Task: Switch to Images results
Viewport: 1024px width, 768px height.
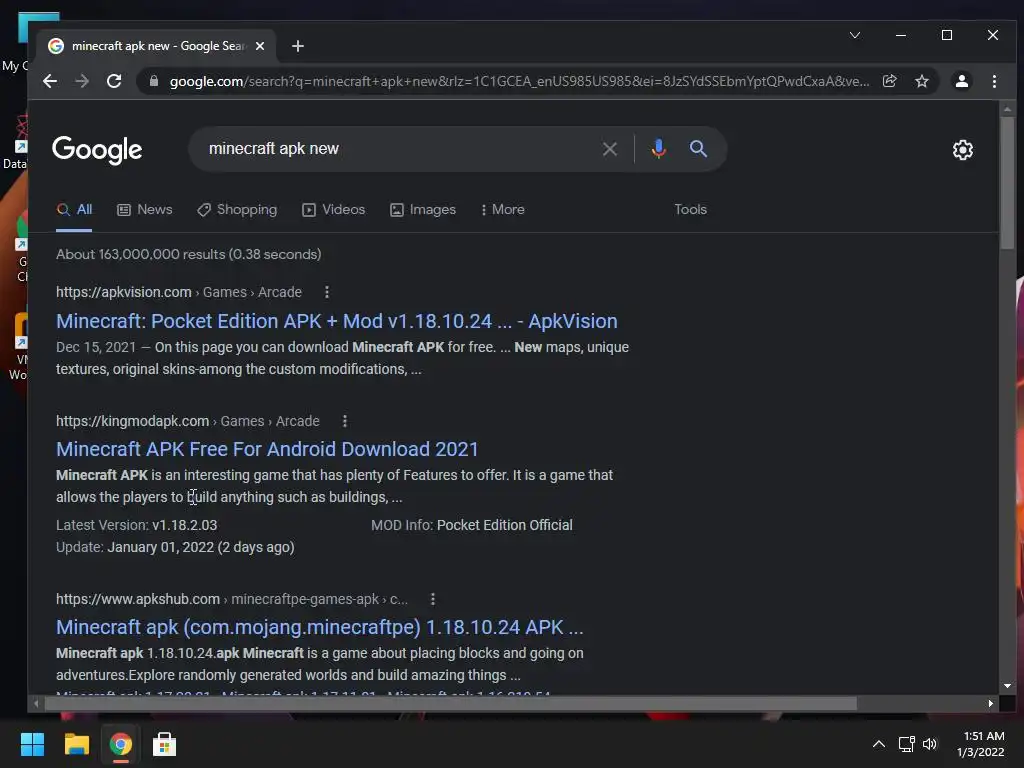Action: tap(423, 210)
